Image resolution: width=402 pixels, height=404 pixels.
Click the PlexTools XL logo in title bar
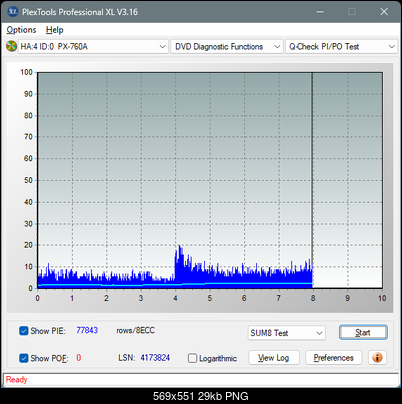13,12
